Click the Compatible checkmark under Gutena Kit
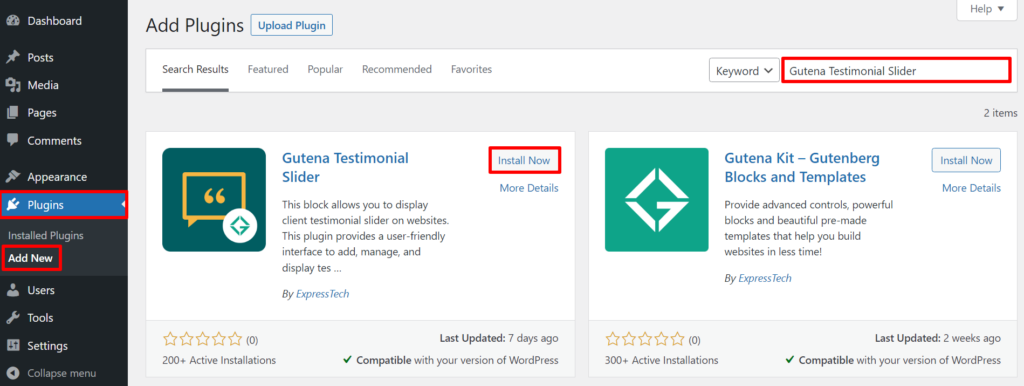The image size is (1024, 386). pyautogui.click(x=790, y=360)
